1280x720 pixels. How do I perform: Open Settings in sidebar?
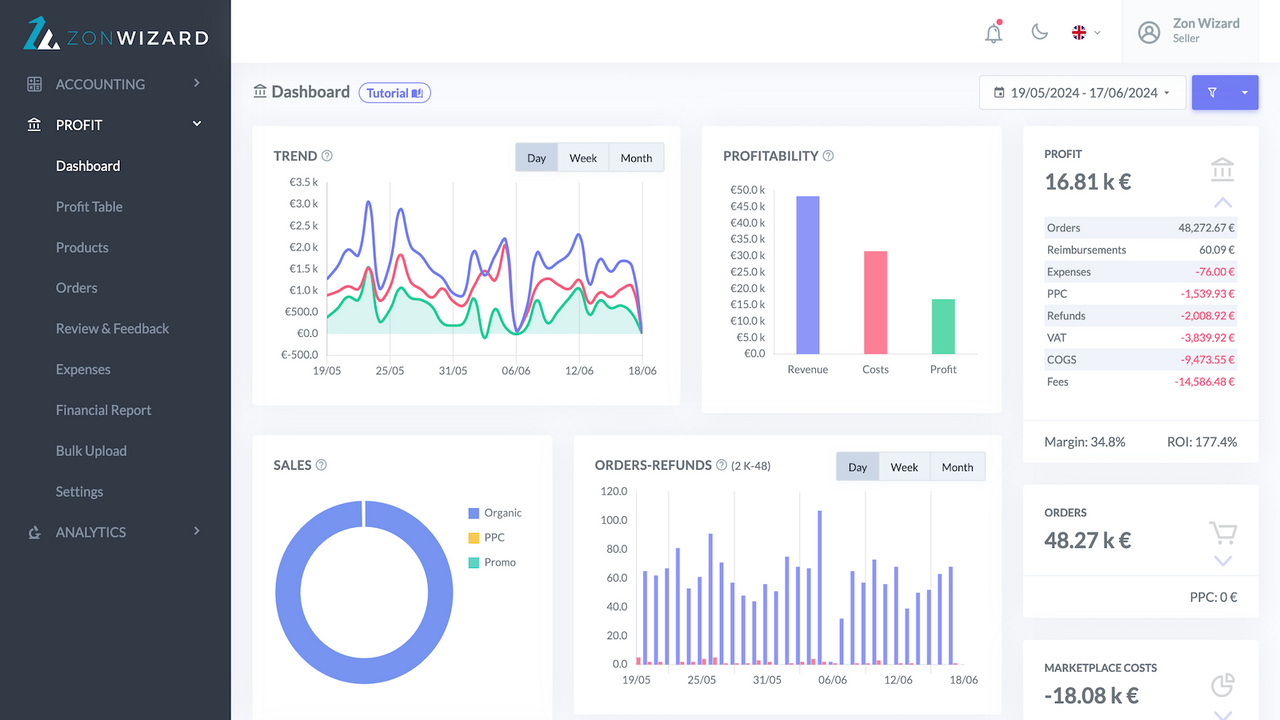79,492
